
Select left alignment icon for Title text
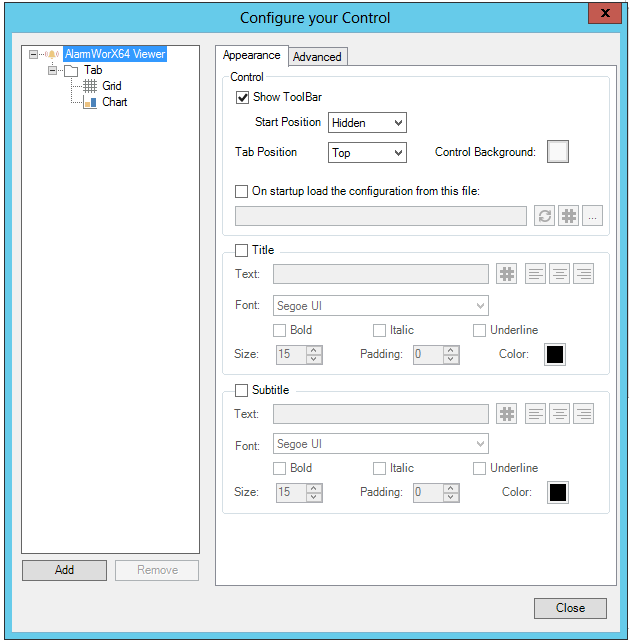[x=536, y=274]
